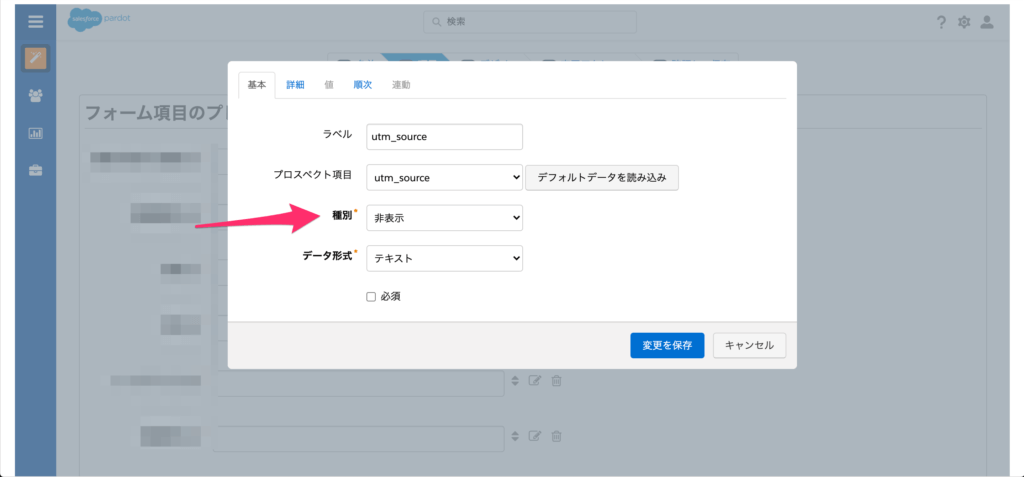The image size is (1024, 477).
Task: Open the user profile icon
Action: (987, 22)
